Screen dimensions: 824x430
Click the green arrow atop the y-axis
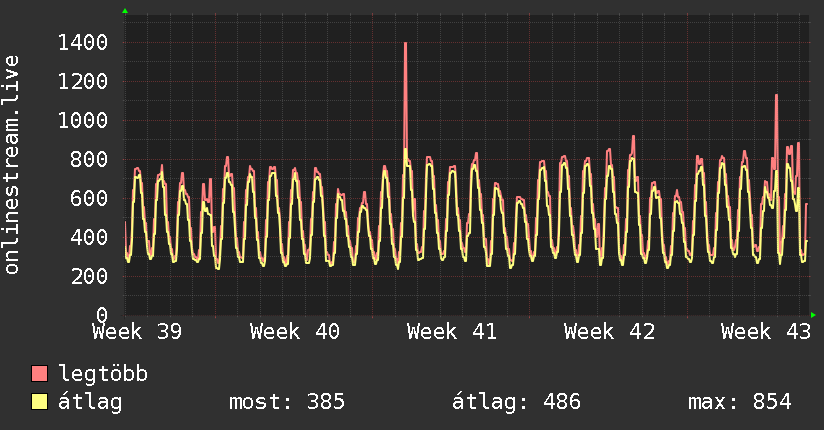coord(125,11)
